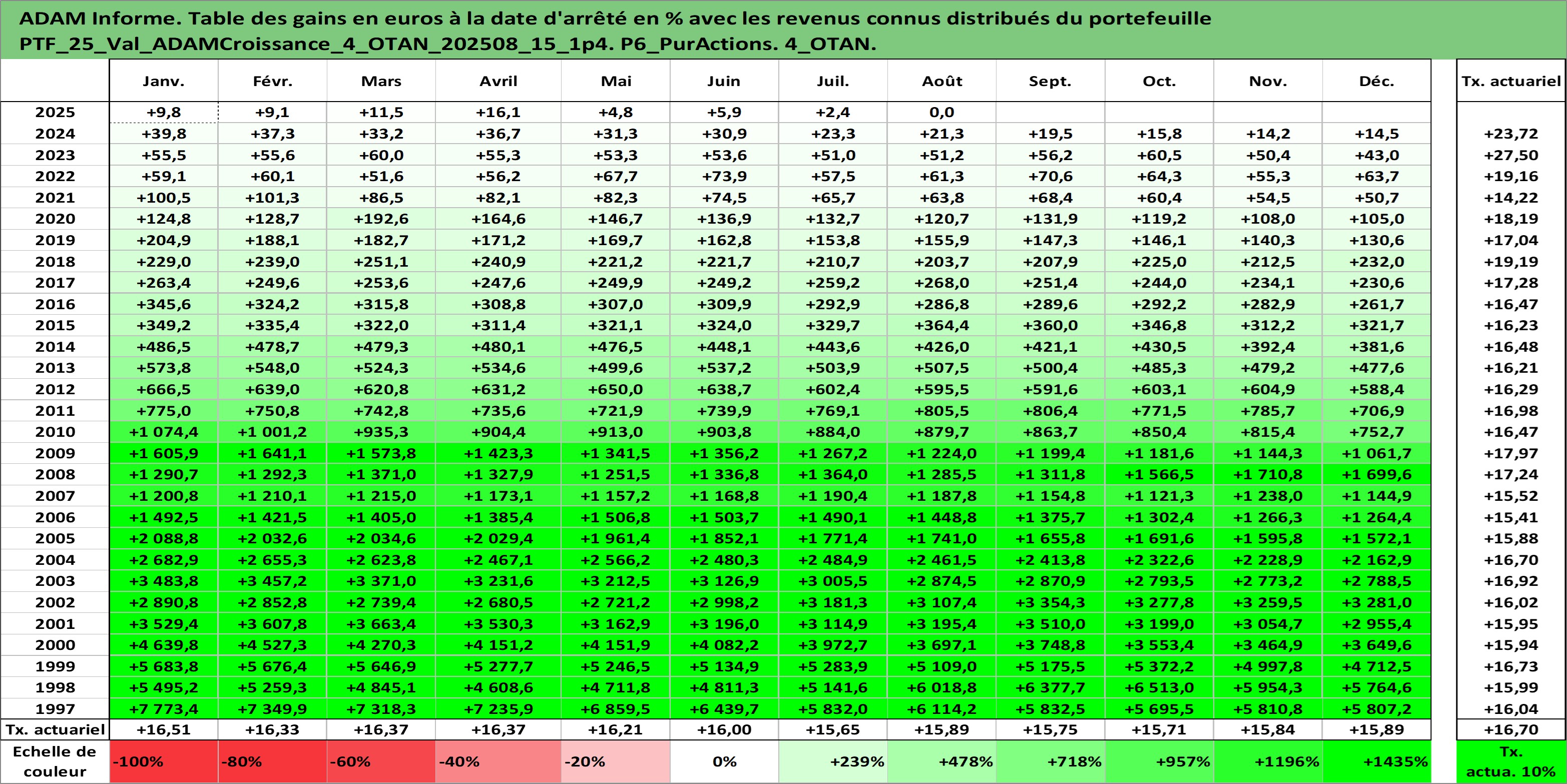Click the Mai column header
The height and width of the screenshot is (784, 1567).
[x=616, y=81]
